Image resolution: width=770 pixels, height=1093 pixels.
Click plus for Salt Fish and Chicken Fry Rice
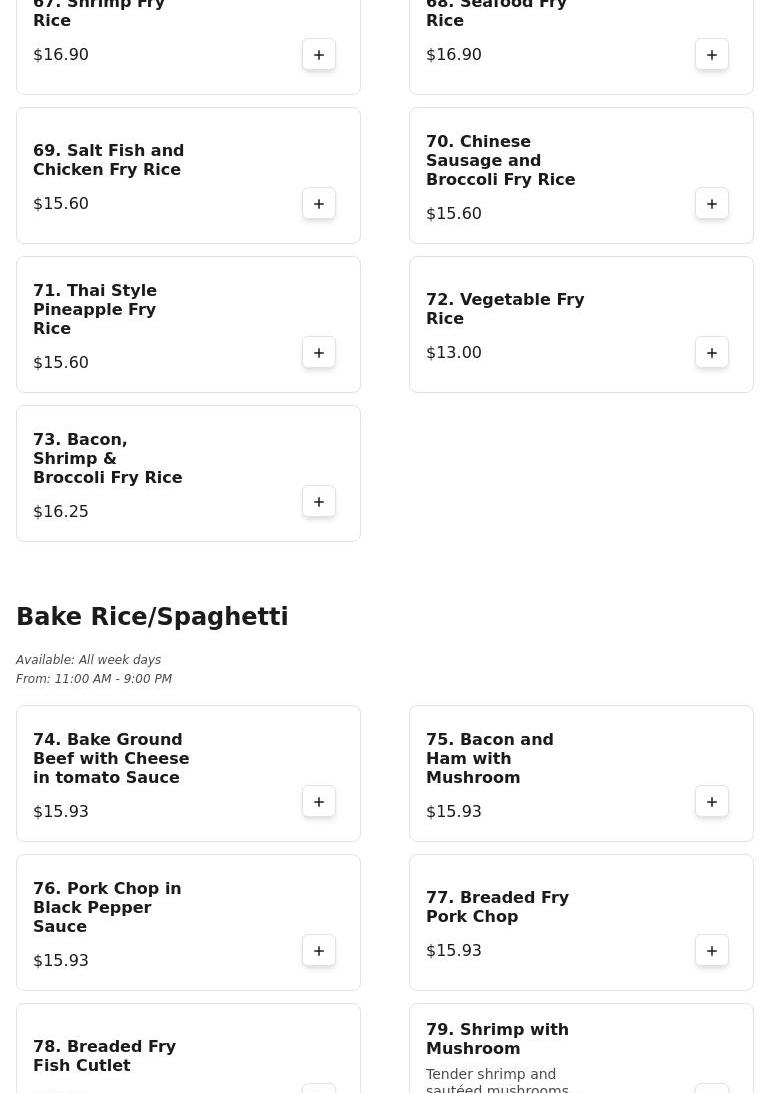(x=319, y=204)
